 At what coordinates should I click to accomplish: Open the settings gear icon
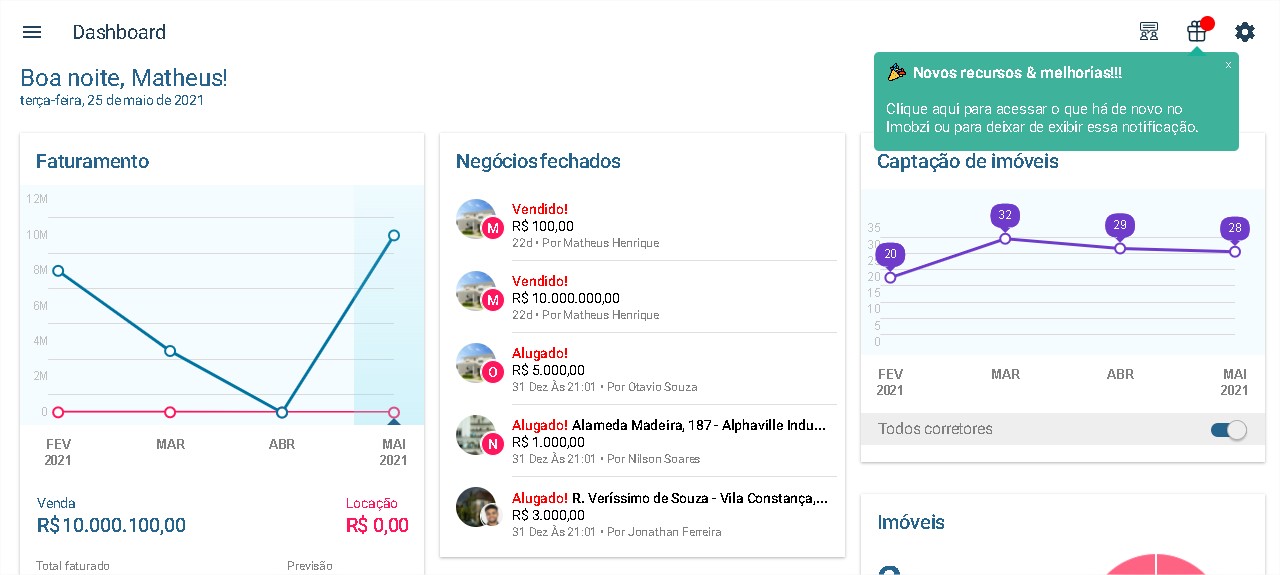click(1245, 32)
